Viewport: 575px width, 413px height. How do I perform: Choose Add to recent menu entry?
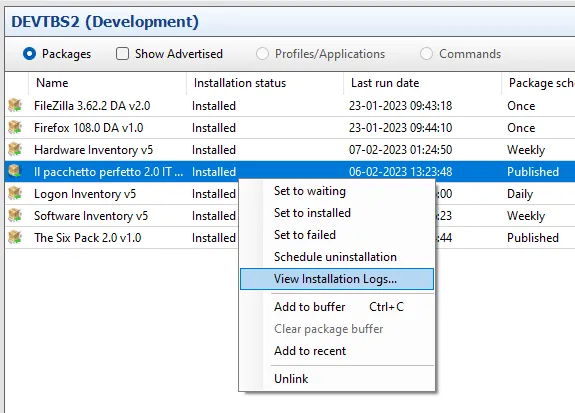(337, 351)
